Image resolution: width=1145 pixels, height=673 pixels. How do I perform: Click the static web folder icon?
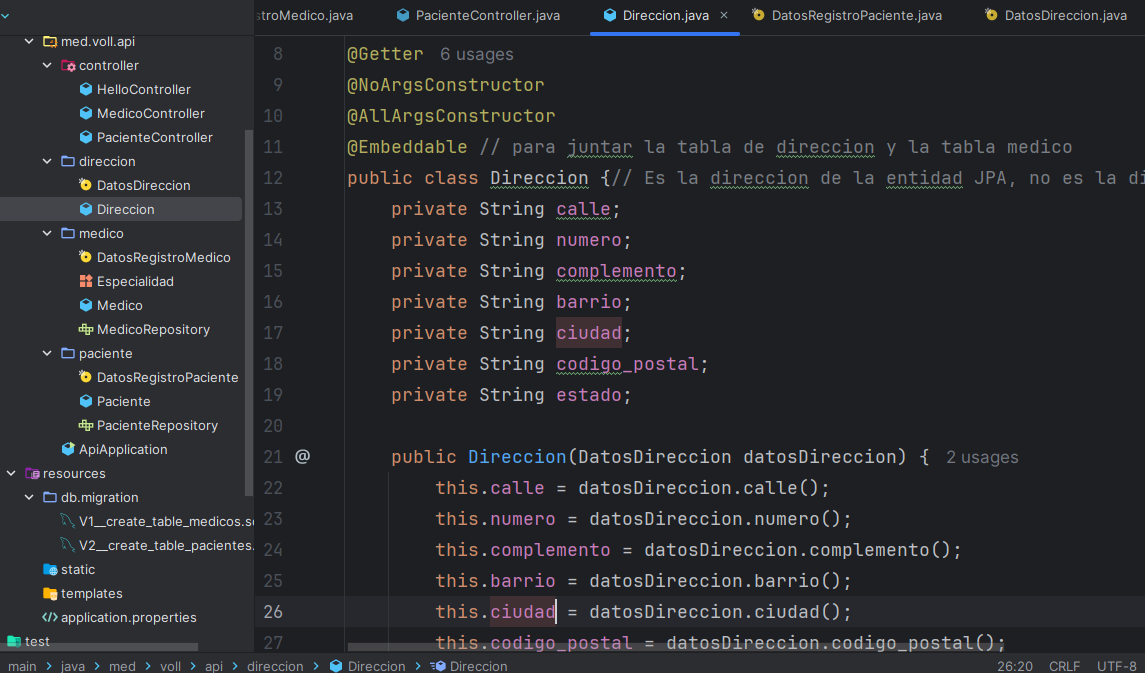[x=50, y=569]
